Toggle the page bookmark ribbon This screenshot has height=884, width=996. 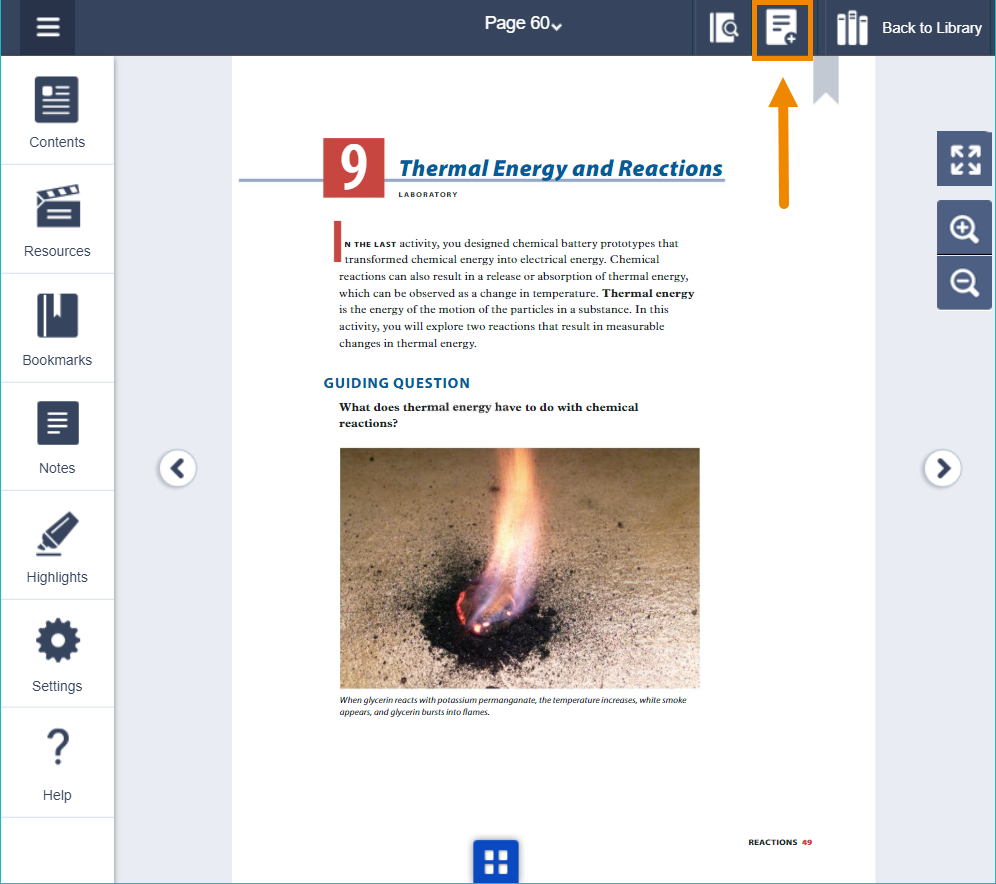pos(825,82)
